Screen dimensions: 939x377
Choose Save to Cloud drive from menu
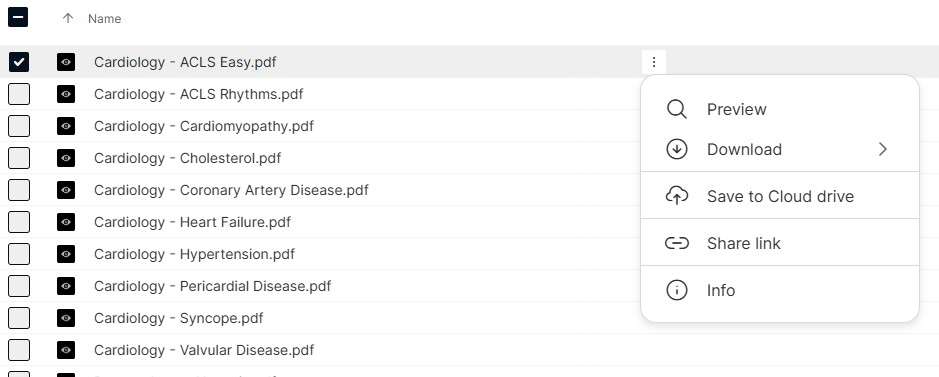tap(780, 196)
